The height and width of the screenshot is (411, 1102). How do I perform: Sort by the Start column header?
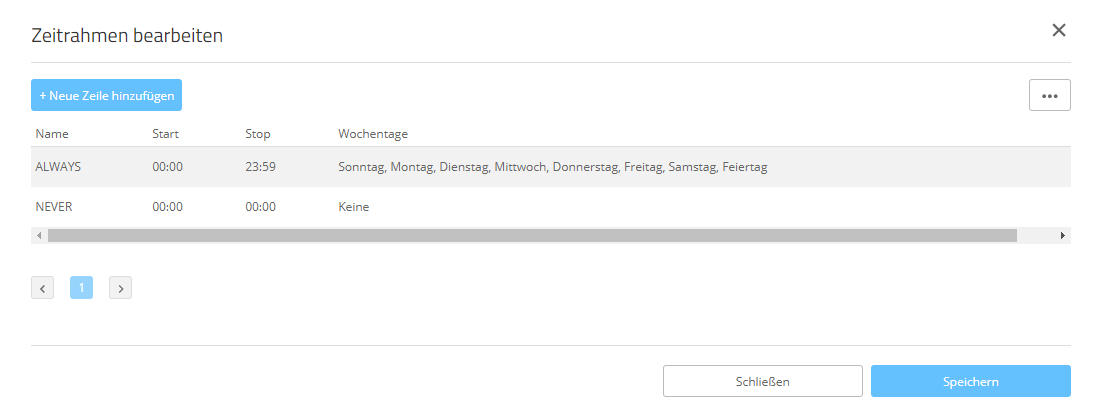point(166,134)
